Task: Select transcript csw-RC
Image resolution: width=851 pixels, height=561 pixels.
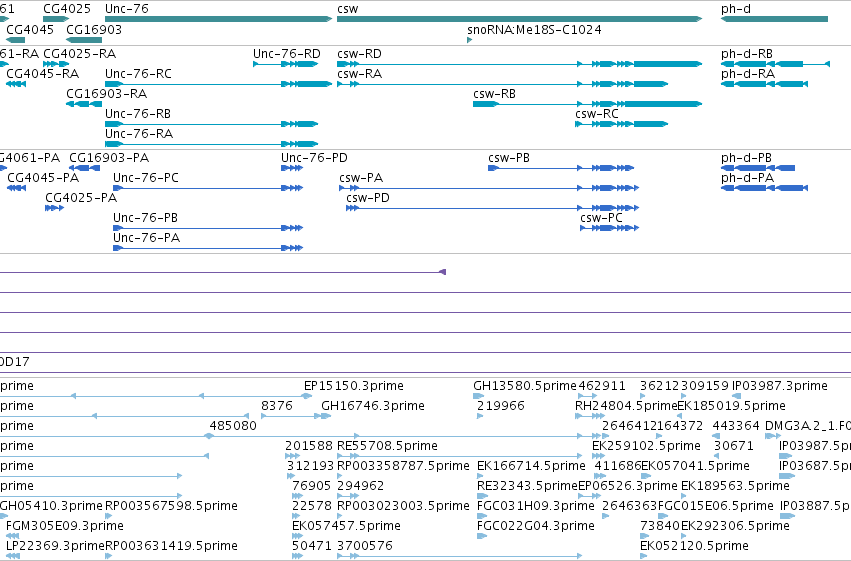Action: pyautogui.click(x=621, y=124)
